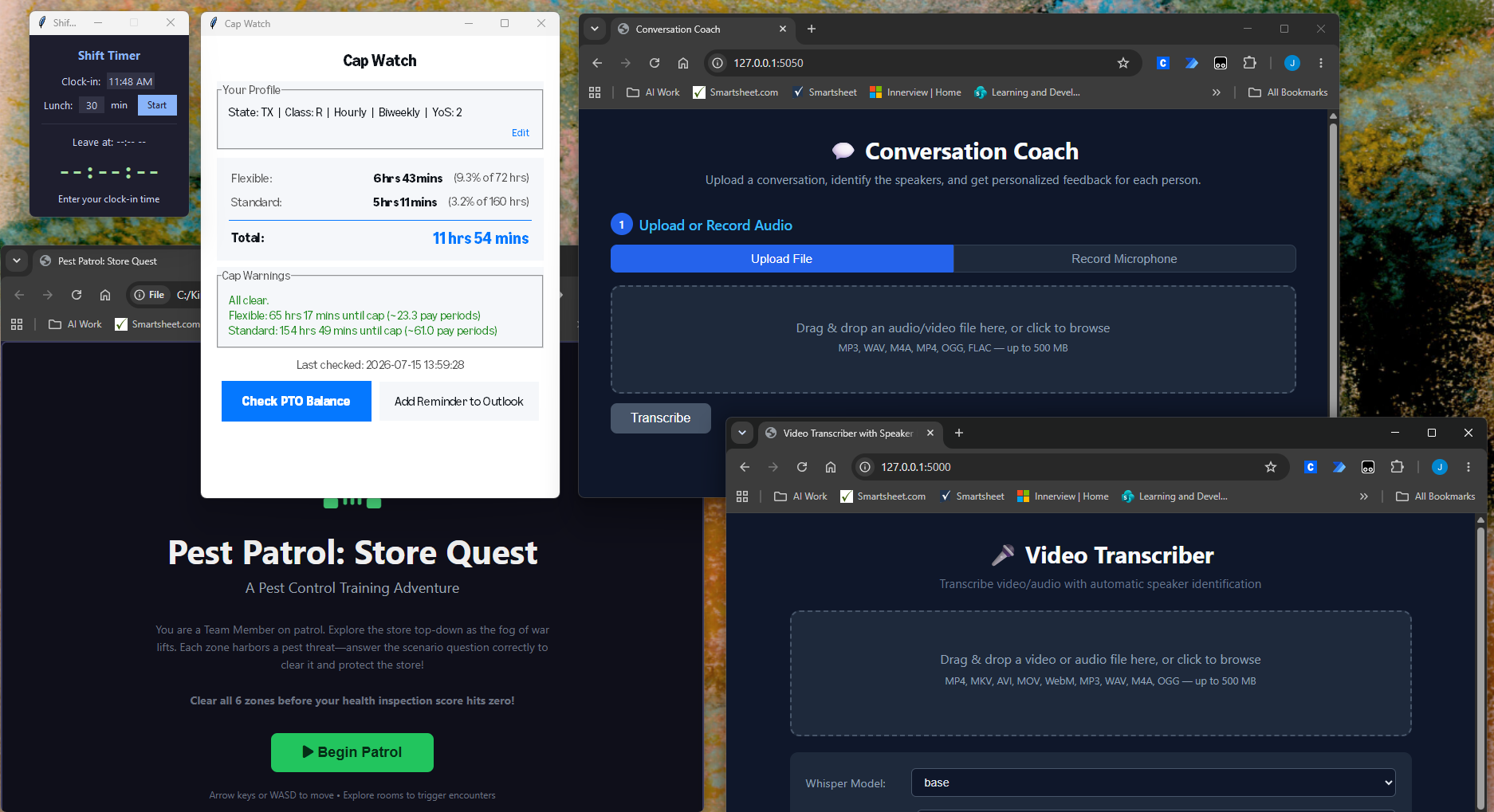
Task: Click the Video Transcriber file drop zone
Action: click(1100, 673)
